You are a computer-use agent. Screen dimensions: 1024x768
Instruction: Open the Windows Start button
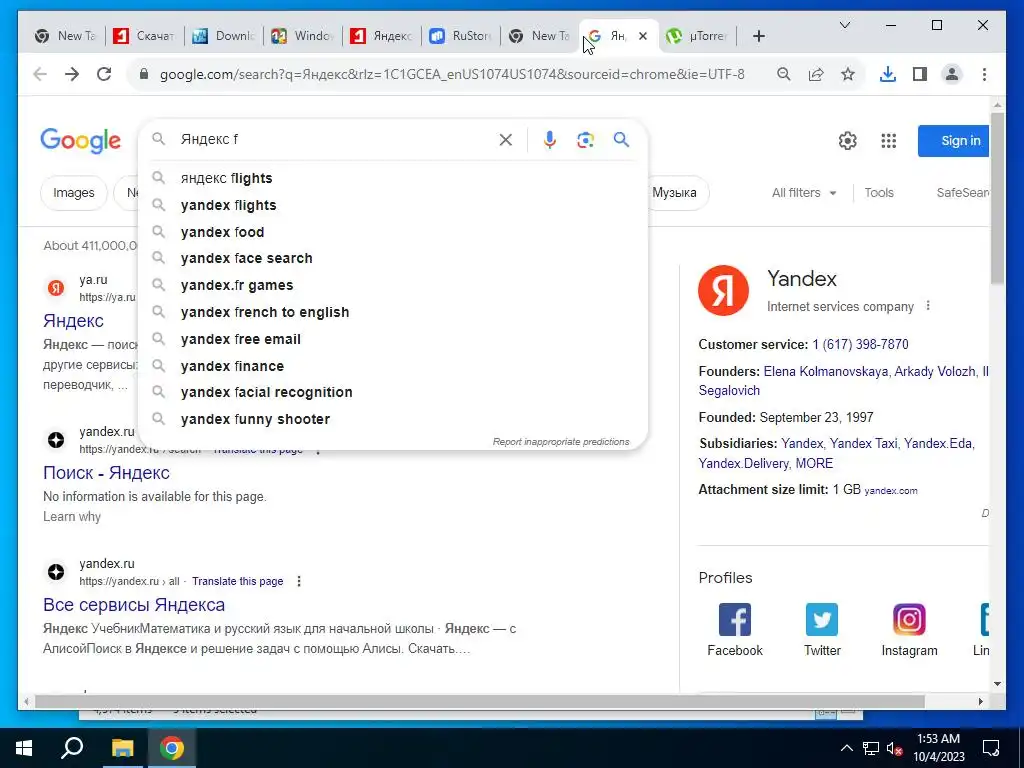click(24, 748)
